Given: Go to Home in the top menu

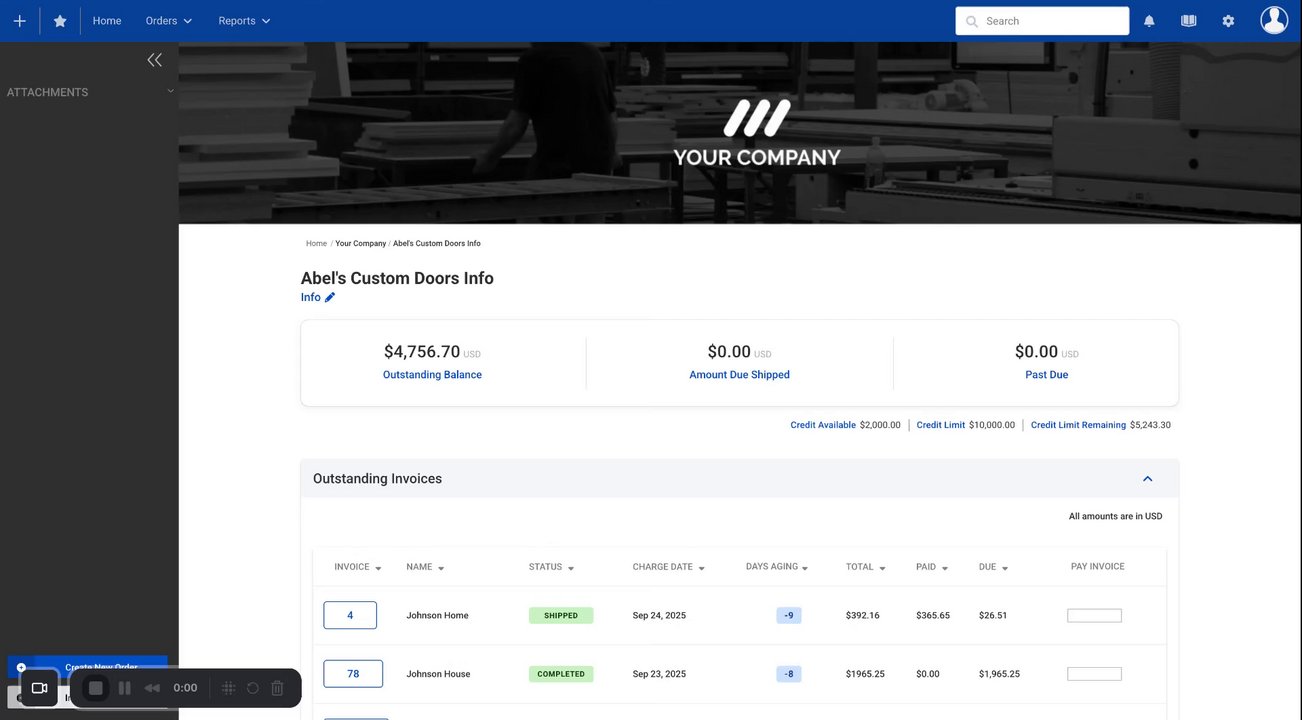Looking at the screenshot, I should click(x=107, y=21).
